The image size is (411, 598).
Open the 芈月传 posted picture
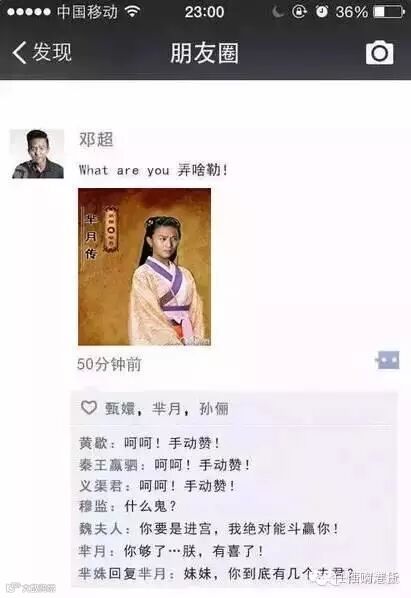[x=144, y=267]
